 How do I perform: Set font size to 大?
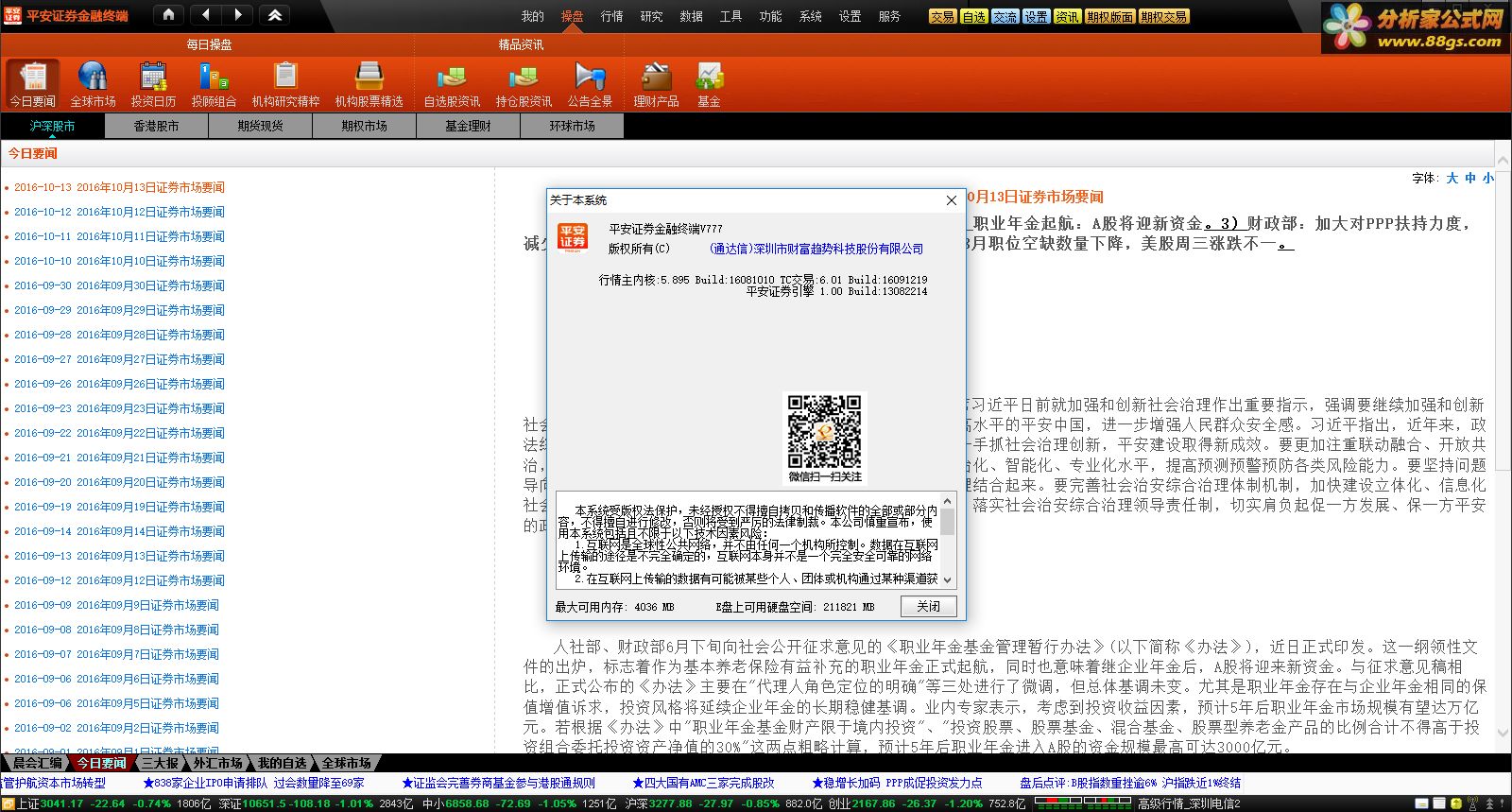coord(1452,178)
